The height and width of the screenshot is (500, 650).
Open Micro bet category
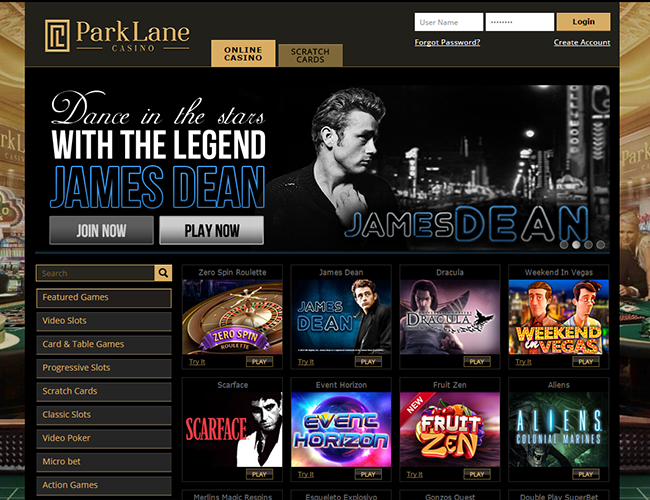click(104, 462)
